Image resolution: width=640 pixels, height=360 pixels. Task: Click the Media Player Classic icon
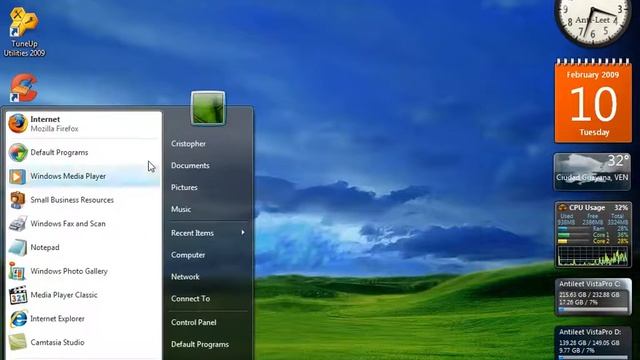coord(18,295)
